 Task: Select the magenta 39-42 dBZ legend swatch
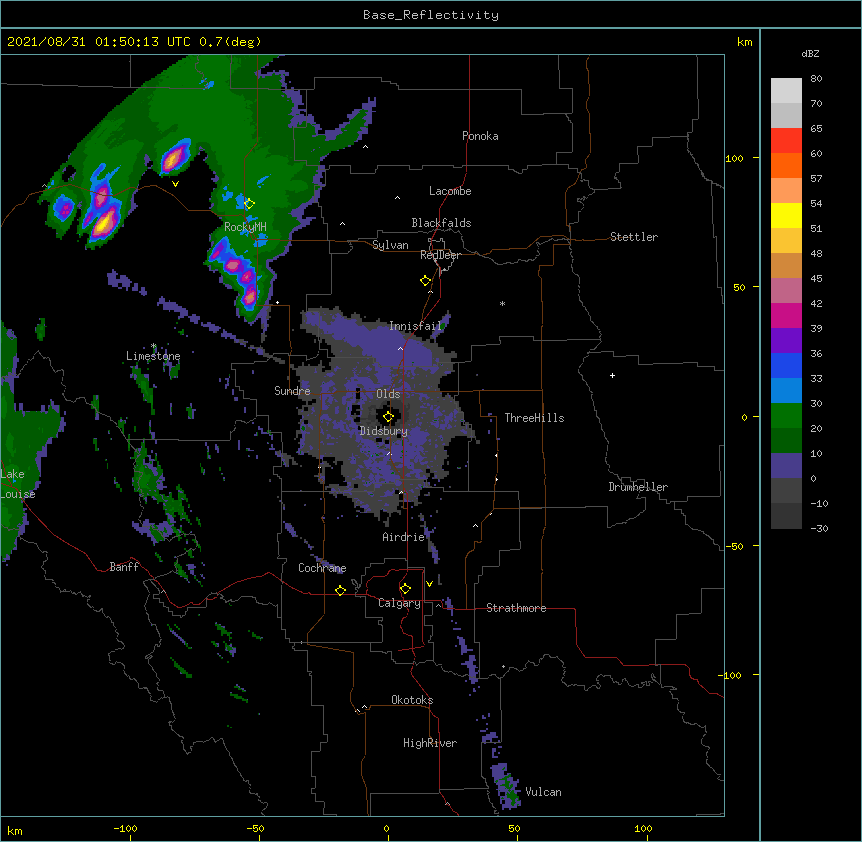pos(786,315)
